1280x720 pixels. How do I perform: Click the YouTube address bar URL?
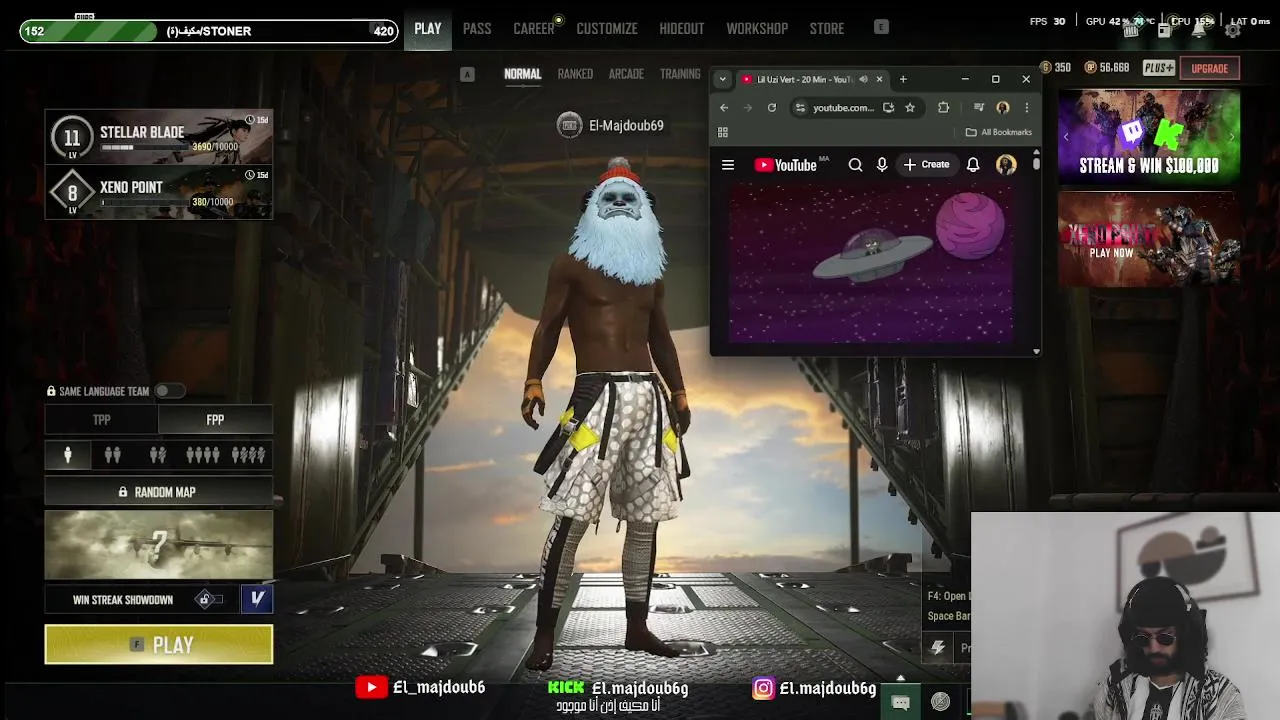[843, 108]
